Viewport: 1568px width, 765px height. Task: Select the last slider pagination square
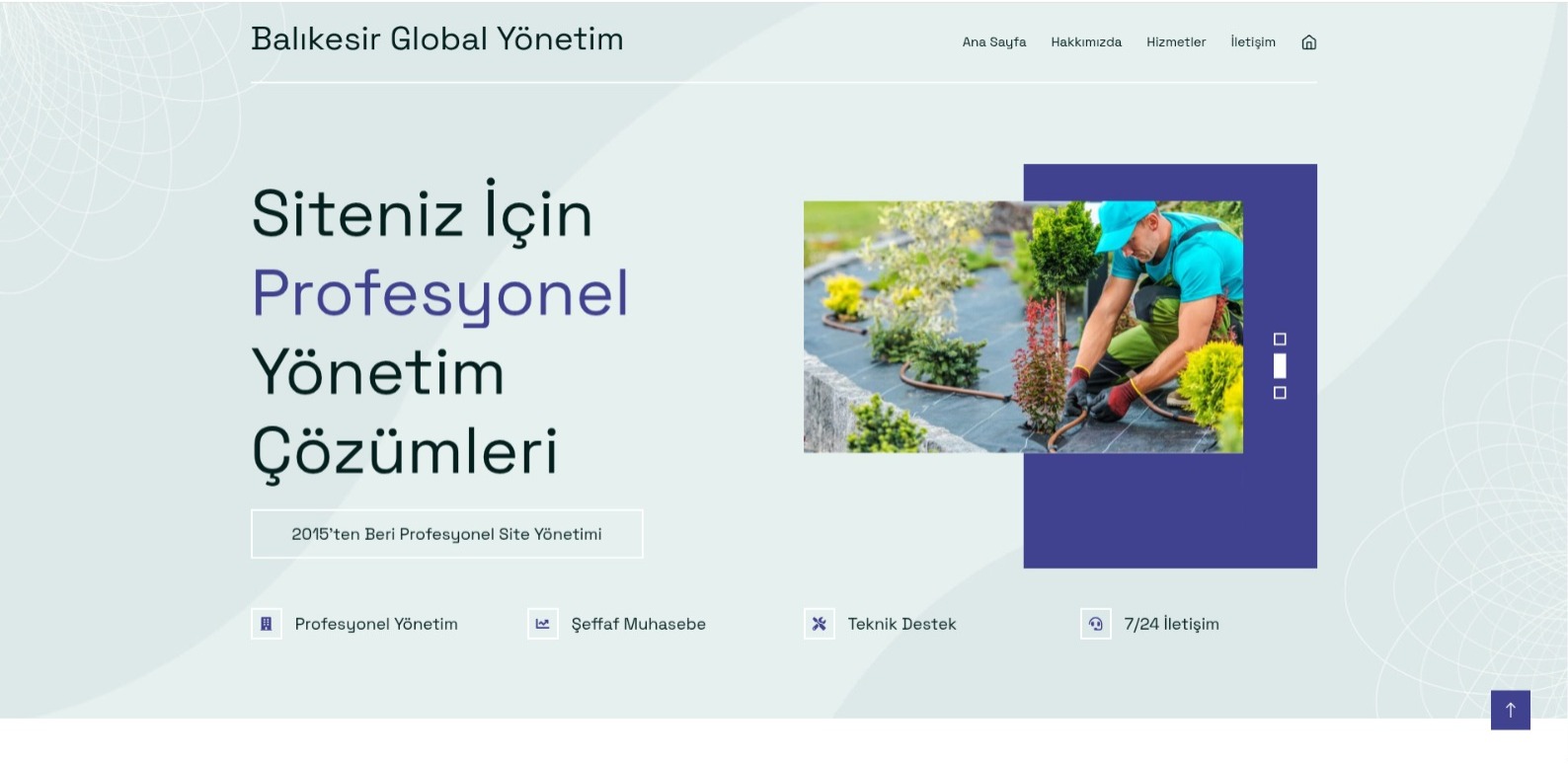1280,393
